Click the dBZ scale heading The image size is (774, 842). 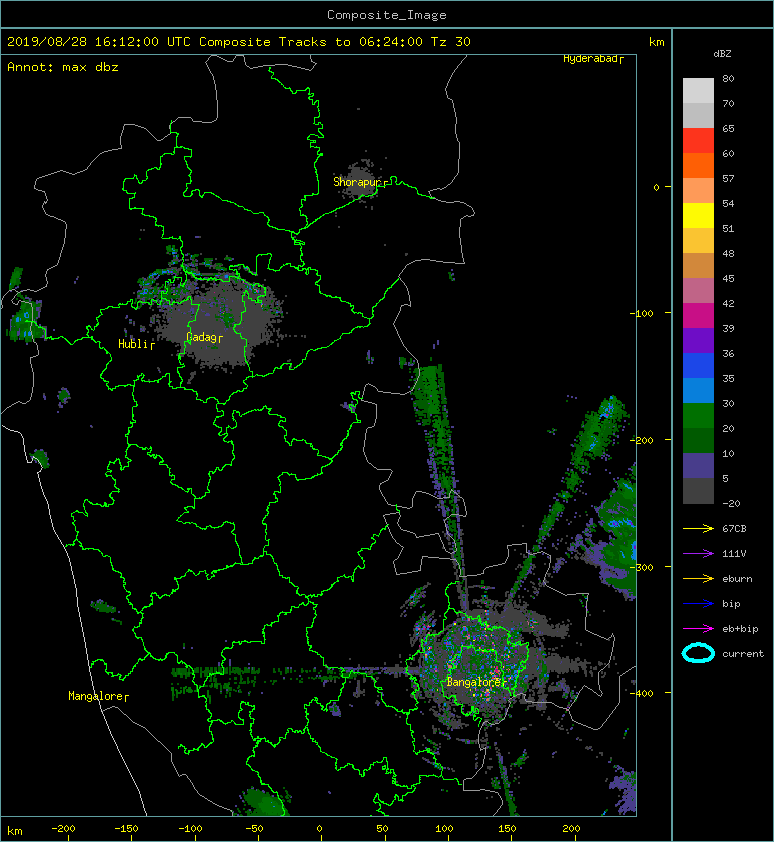tap(722, 54)
